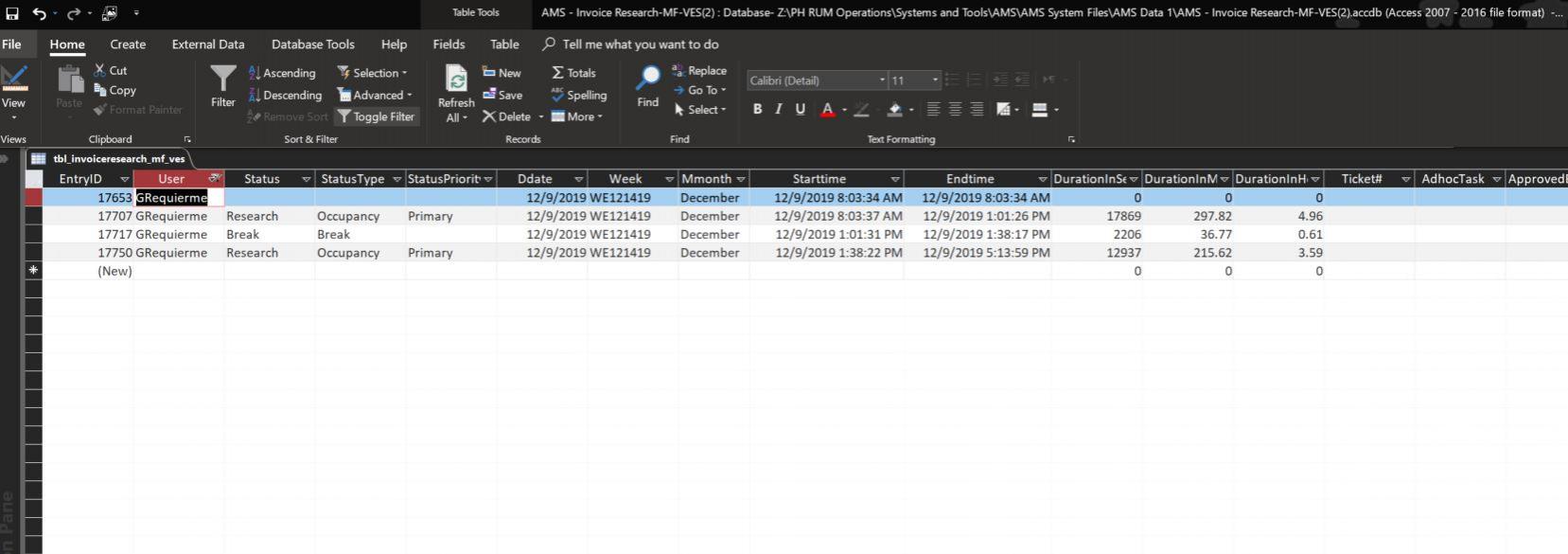The width and height of the screenshot is (1568, 554).
Task: Toggle Italic formatting
Action: 778,110
